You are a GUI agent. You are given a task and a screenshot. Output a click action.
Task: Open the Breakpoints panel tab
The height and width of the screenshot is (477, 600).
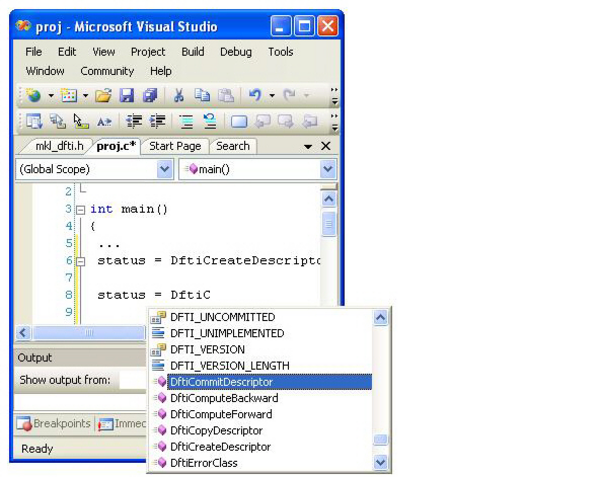tap(54, 423)
